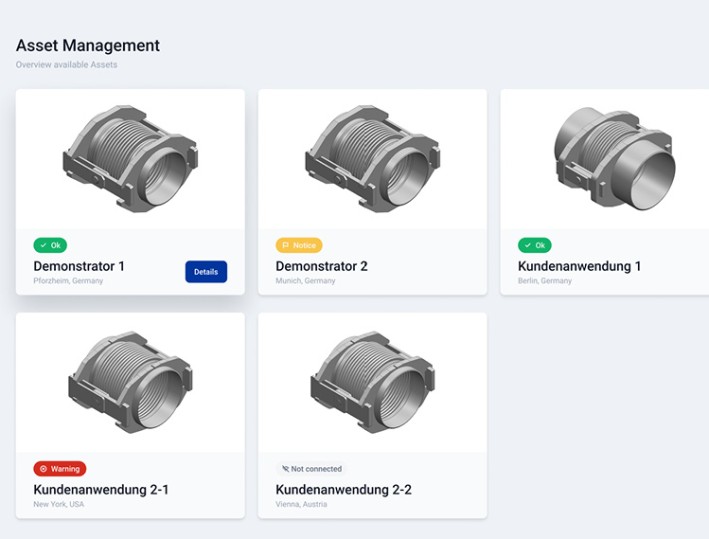The height and width of the screenshot is (539, 709).
Task: Select the Kundenanwendung 2-2 title
Action: tap(343, 489)
